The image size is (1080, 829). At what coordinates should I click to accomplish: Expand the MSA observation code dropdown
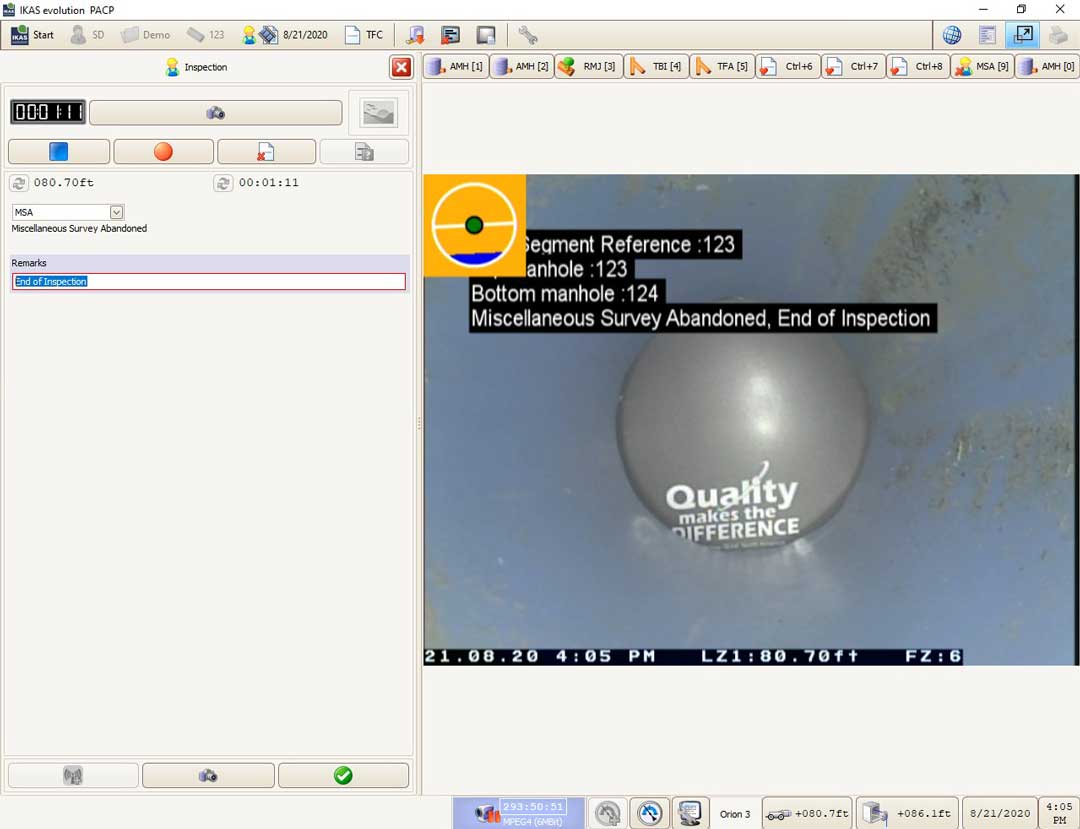[x=117, y=212]
